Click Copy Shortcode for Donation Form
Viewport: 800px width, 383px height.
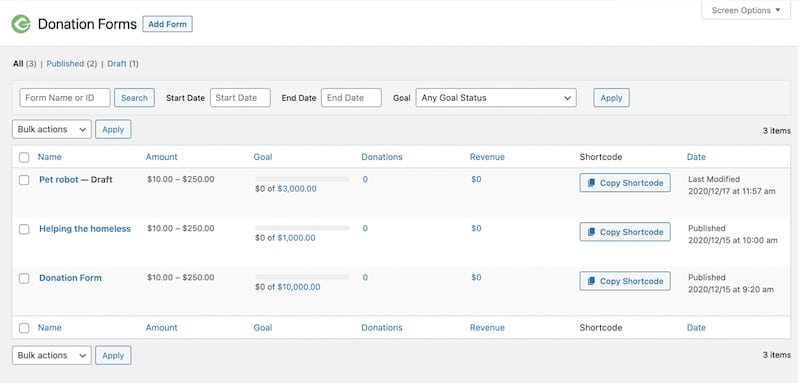click(x=625, y=281)
